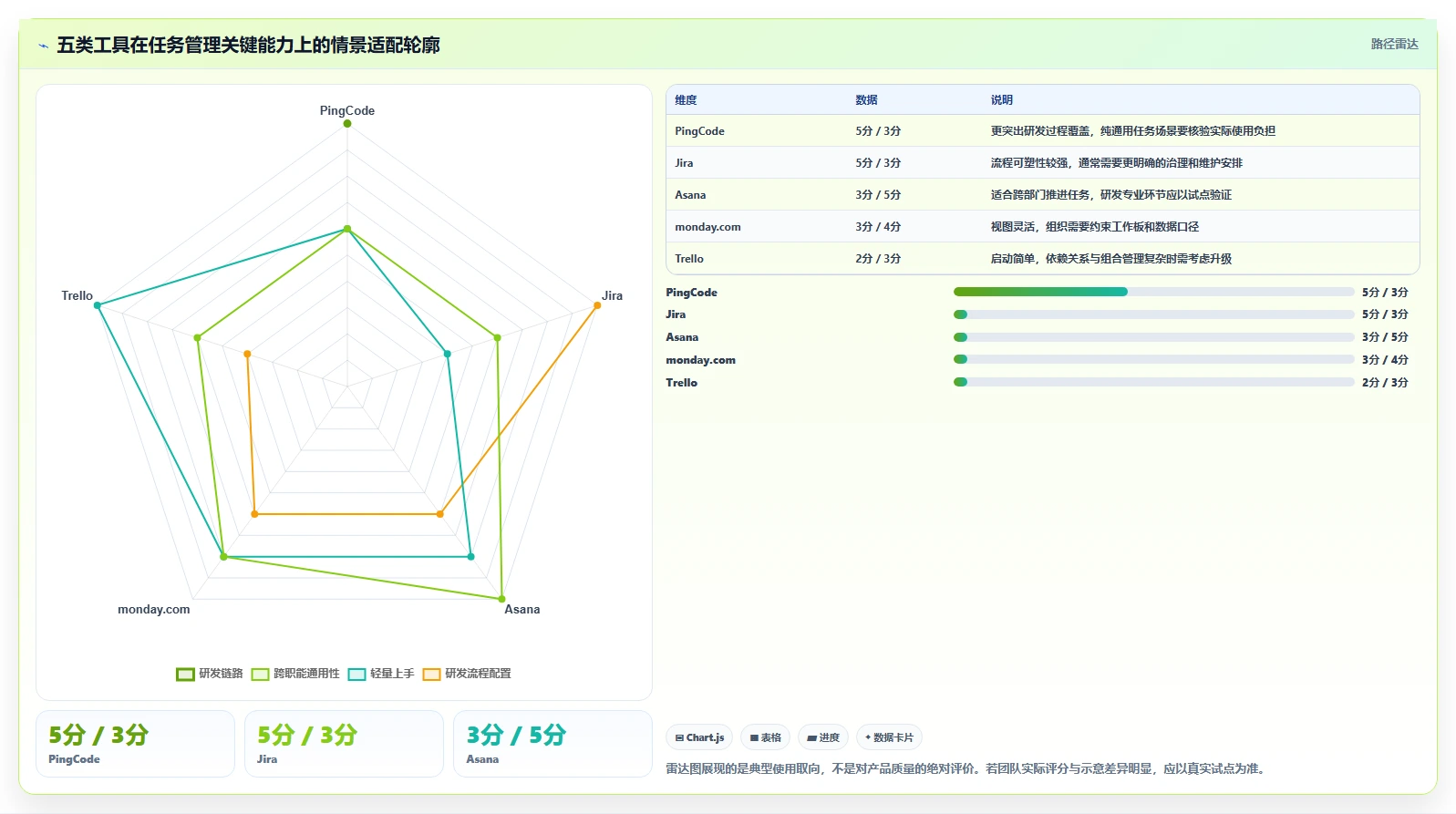This screenshot has height=814, width=1456.
Task: Click the 维度 column header
Action: [x=686, y=100]
